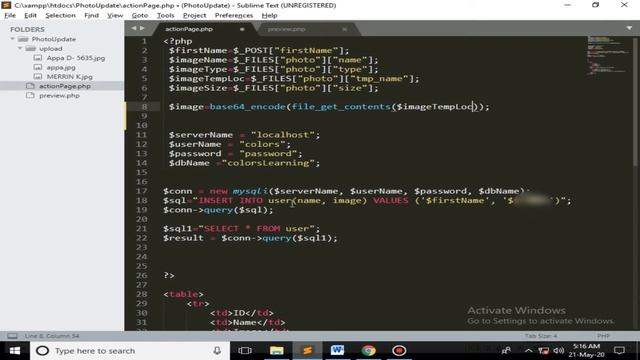This screenshot has width=640, height=360.
Task: Open the Edit menu
Action: (x=30, y=15)
